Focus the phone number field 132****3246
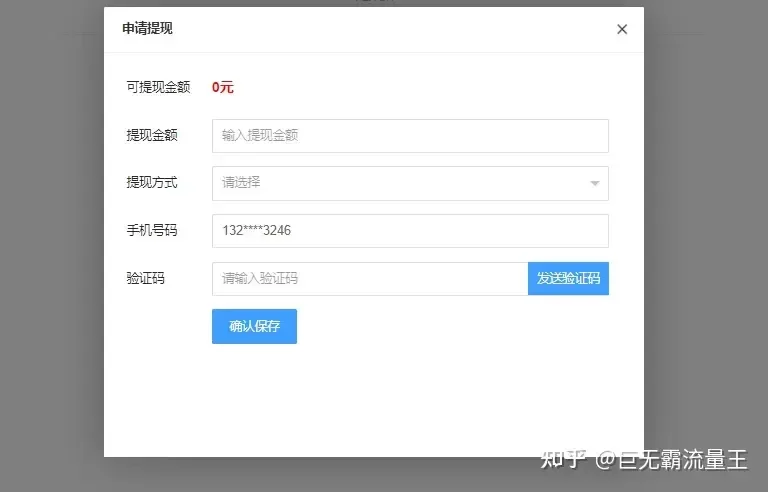The image size is (768, 492). click(x=410, y=231)
